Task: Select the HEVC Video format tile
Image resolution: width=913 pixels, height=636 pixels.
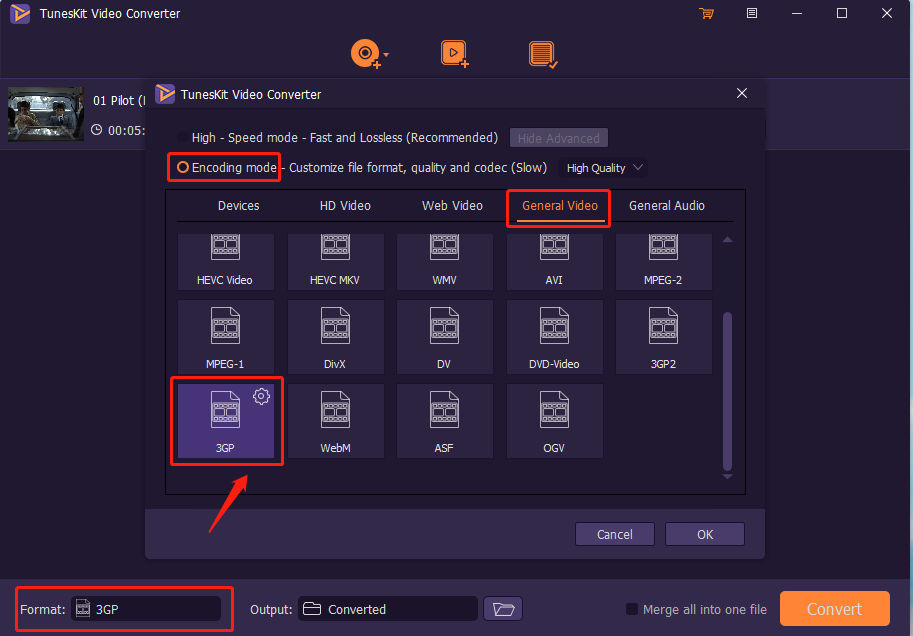Action: [225, 262]
